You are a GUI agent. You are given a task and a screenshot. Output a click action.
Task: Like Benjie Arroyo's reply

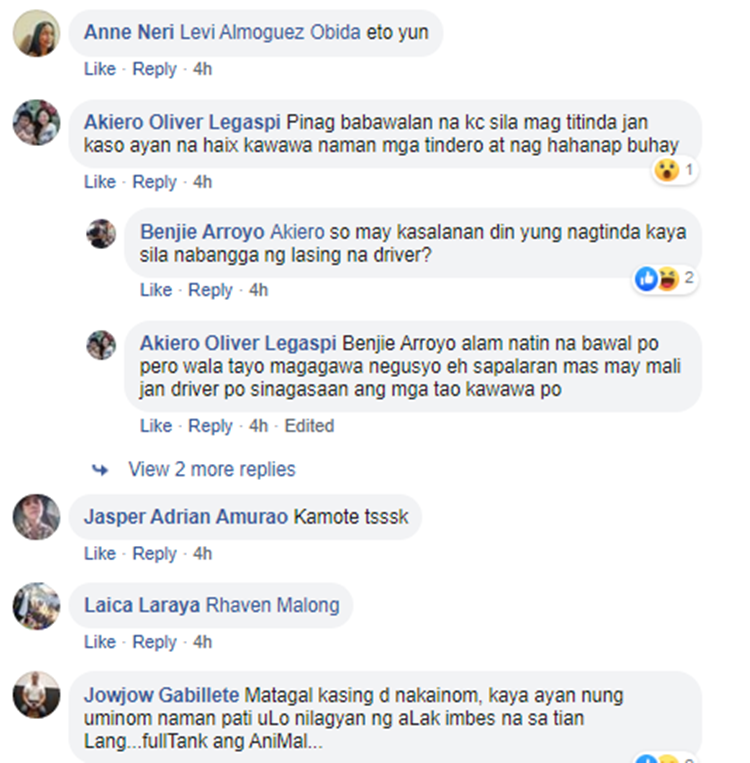tap(156, 290)
